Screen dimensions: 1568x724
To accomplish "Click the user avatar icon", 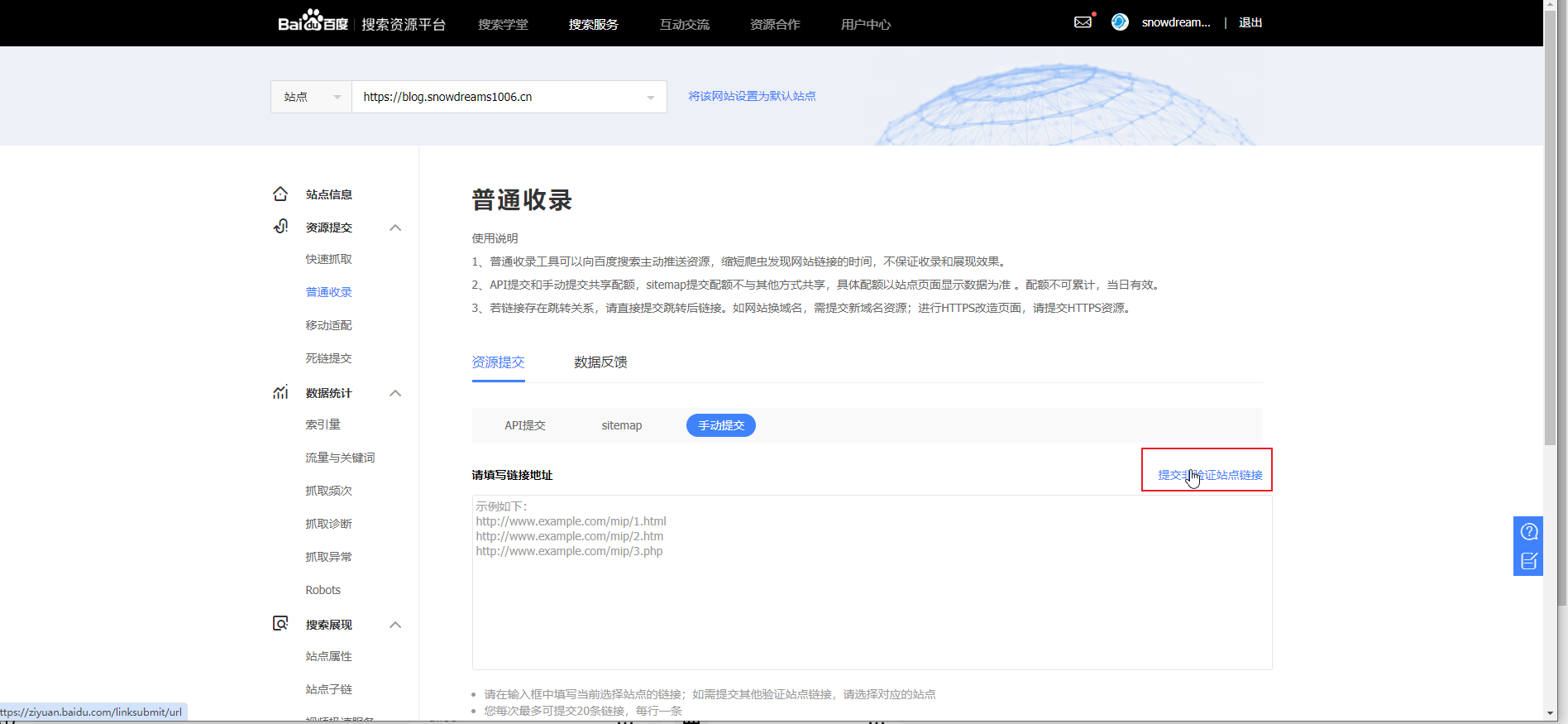I will coord(1120,22).
